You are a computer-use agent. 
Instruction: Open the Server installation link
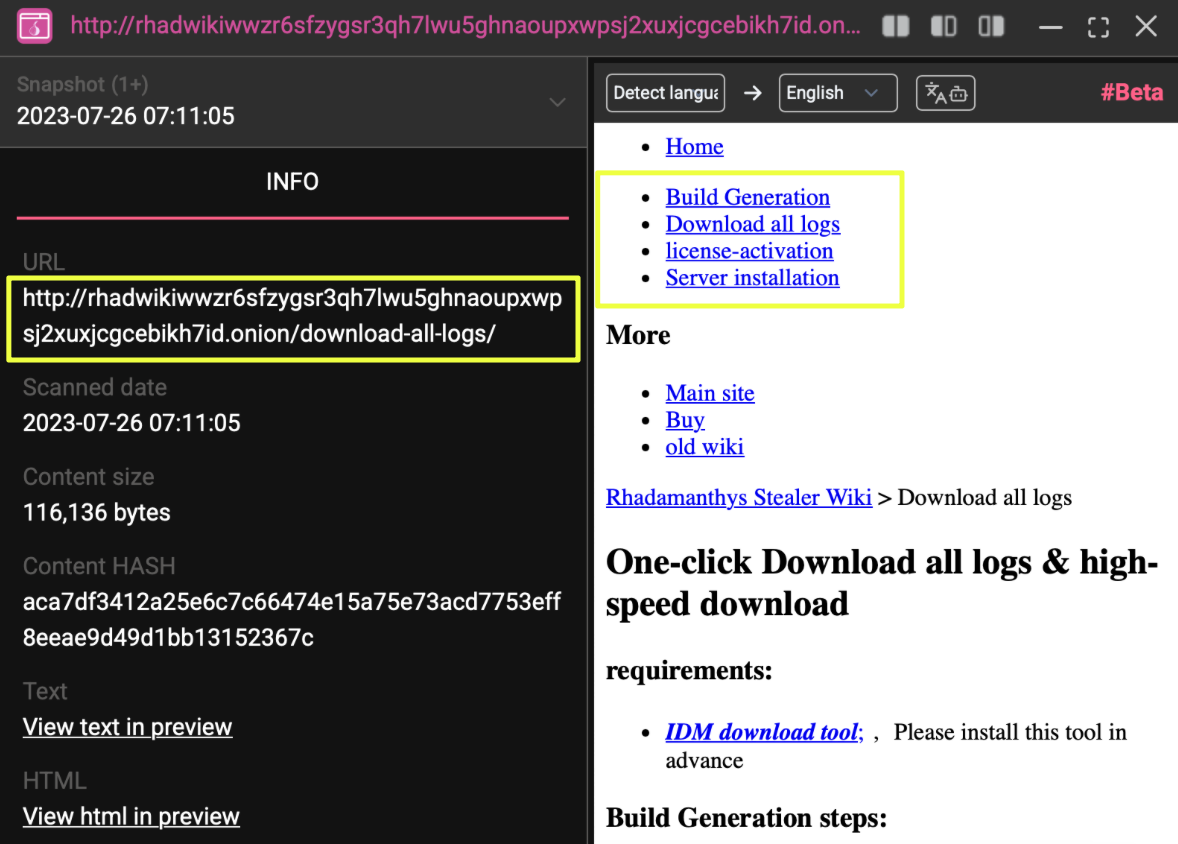click(x=752, y=278)
